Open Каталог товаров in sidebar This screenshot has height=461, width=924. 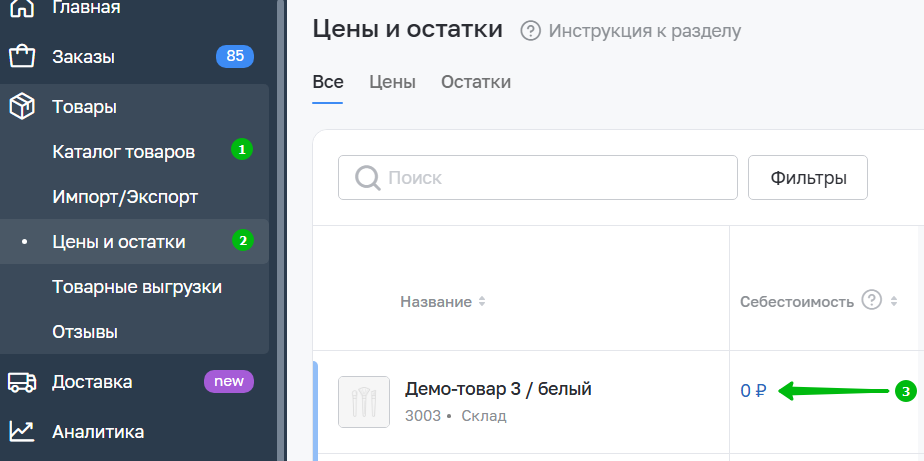click(x=123, y=152)
